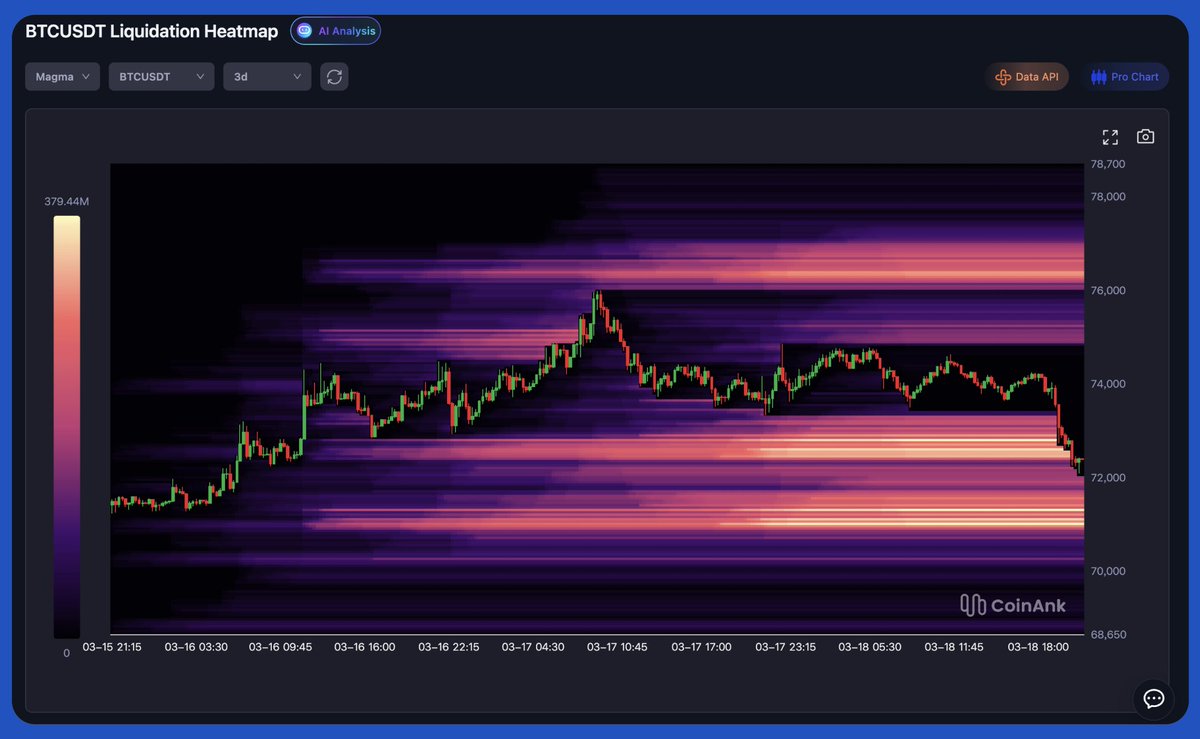Toggle the AI Analysis feature on
The height and width of the screenshot is (739, 1200).
(x=335, y=30)
